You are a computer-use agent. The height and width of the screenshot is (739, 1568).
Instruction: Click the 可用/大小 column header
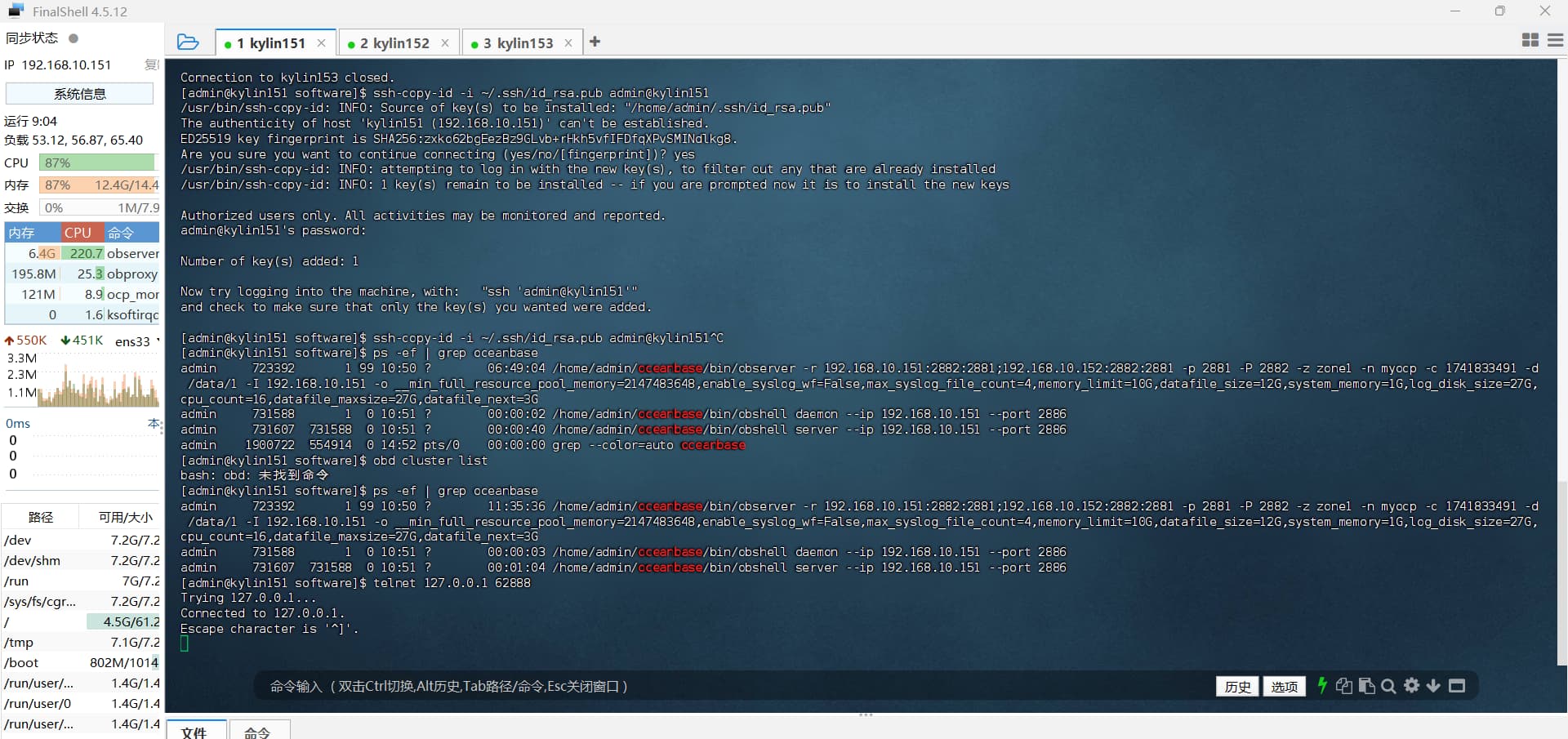[121, 517]
